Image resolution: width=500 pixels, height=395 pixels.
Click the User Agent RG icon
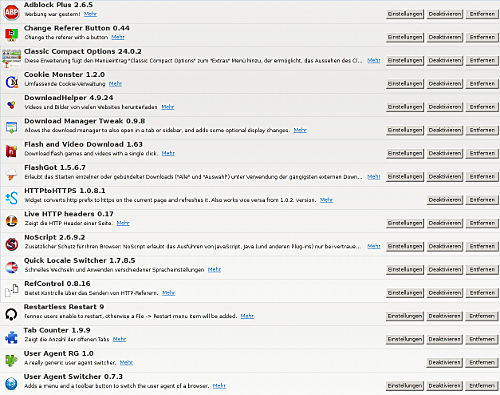coord(11,360)
